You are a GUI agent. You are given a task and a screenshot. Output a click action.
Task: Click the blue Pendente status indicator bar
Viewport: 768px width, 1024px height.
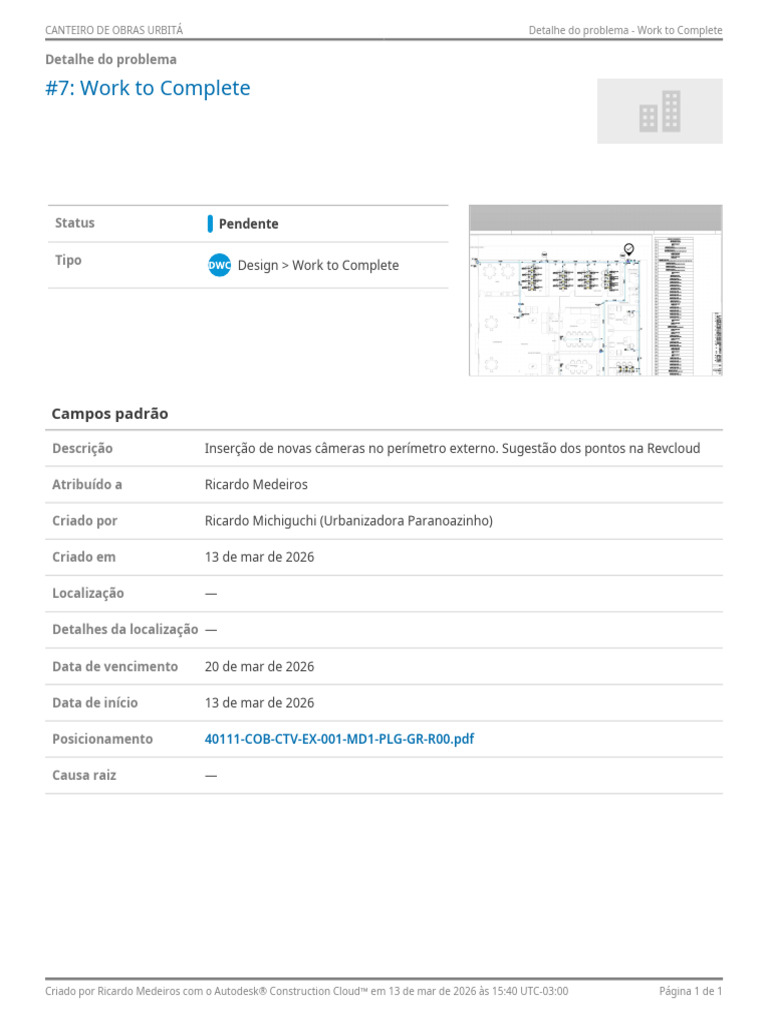[x=210, y=224]
